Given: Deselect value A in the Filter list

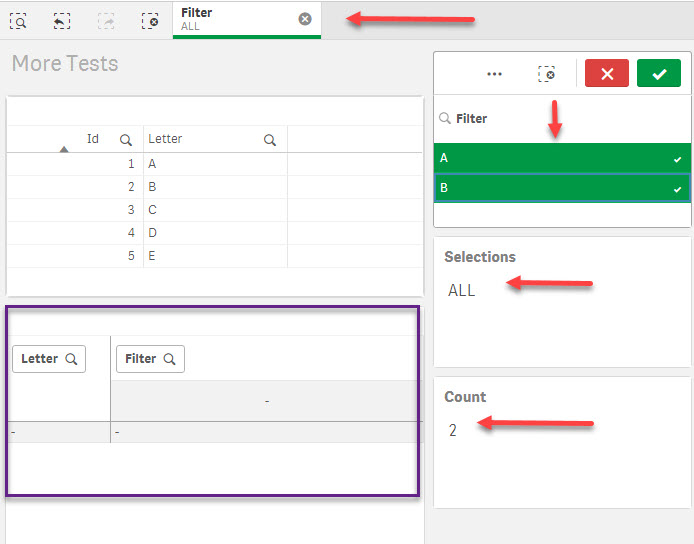Looking at the screenshot, I should tap(562, 158).
